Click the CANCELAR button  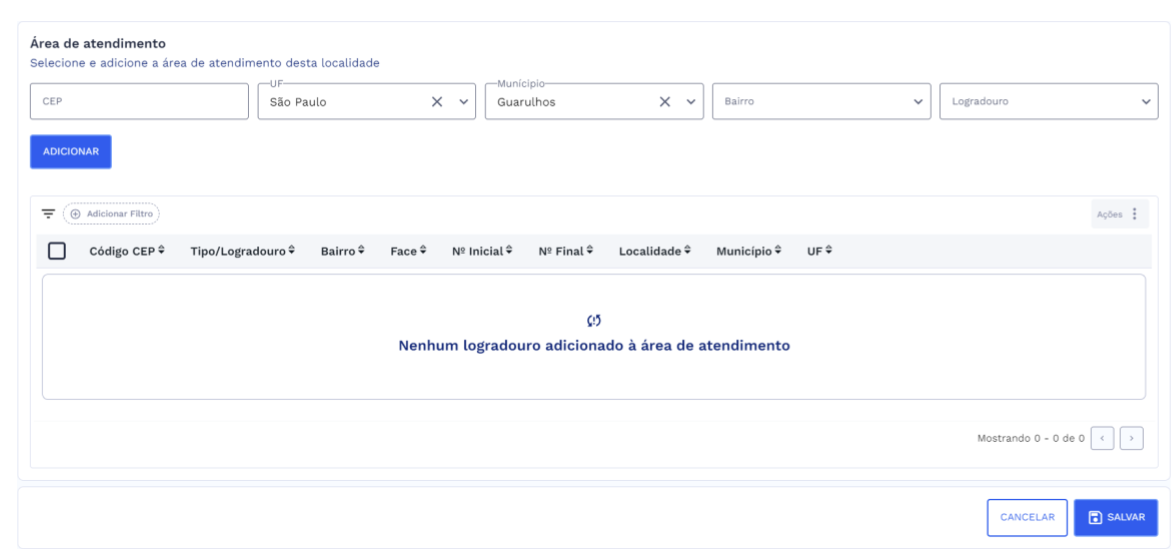[1027, 517]
